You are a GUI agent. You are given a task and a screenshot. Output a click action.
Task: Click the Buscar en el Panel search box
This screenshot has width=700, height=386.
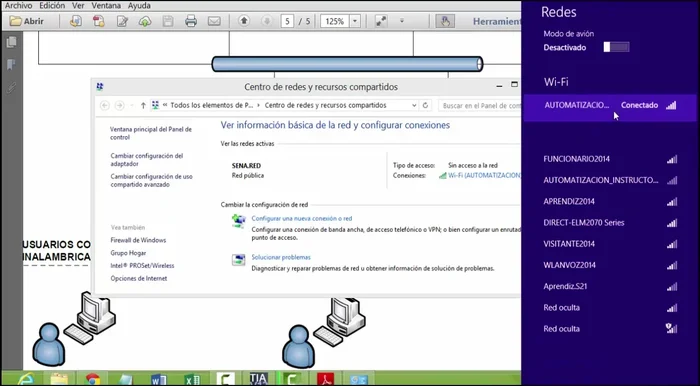pyautogui.click(x=479, y=105)
